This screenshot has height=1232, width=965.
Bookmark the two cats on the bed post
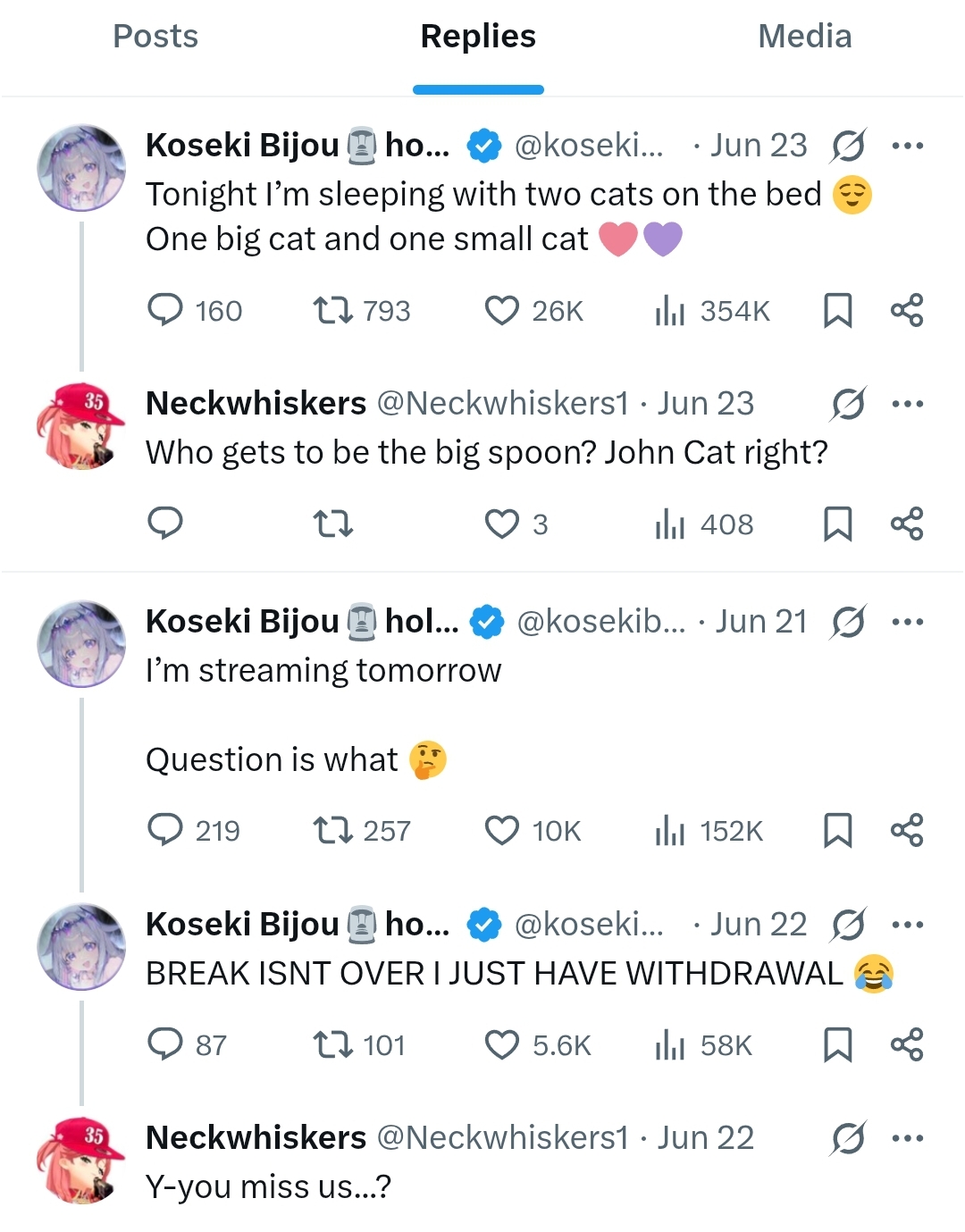(x=837, y=311)
